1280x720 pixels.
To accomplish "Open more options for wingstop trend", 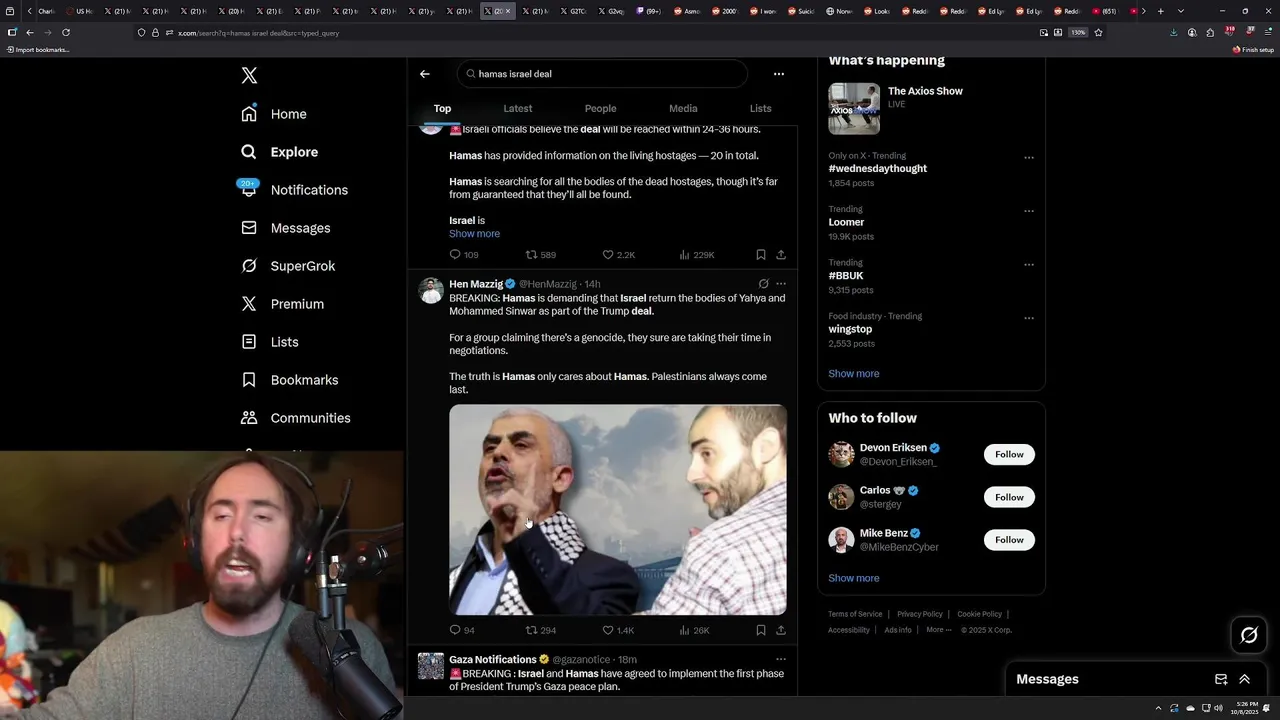I will [x=1029, y=318].
